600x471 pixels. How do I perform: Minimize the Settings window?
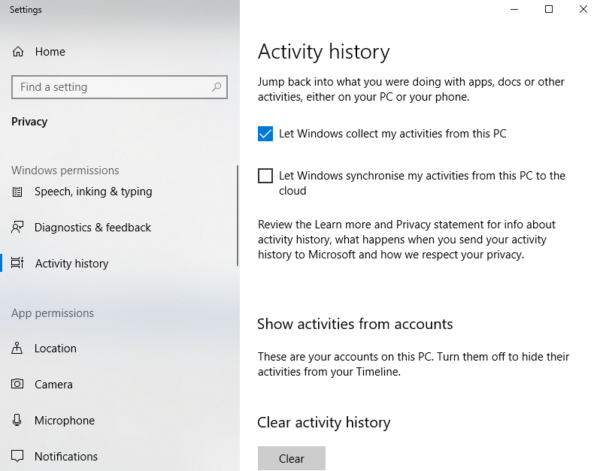(x=514, y=9)
